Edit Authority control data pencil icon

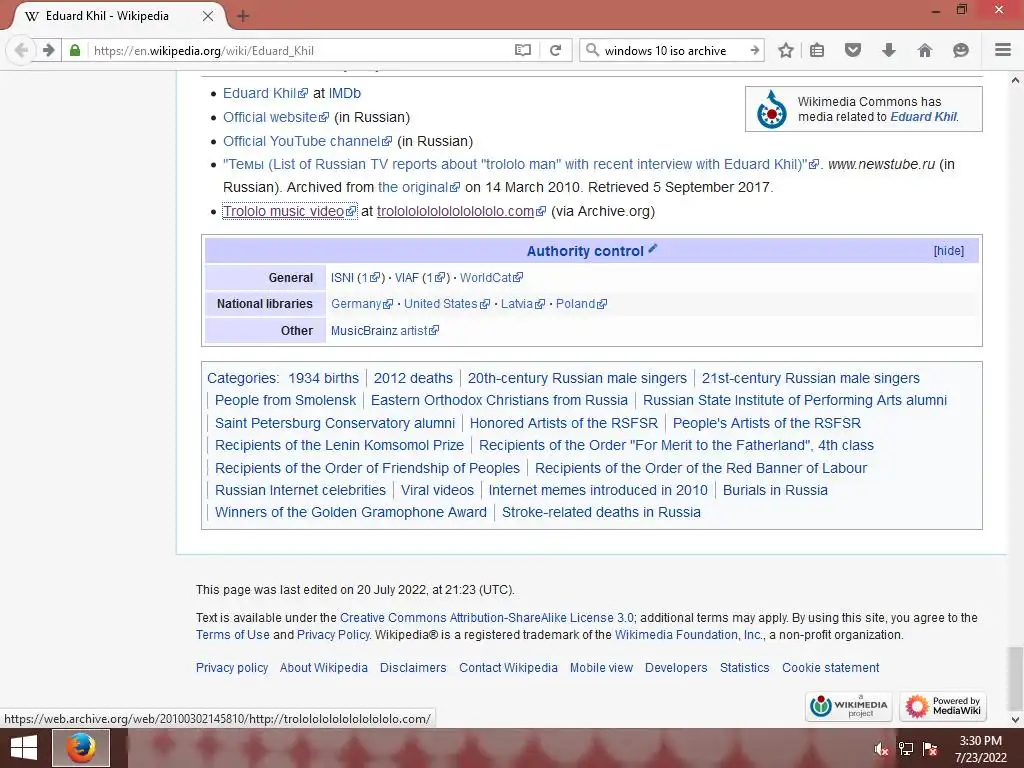tap(652, 248)
